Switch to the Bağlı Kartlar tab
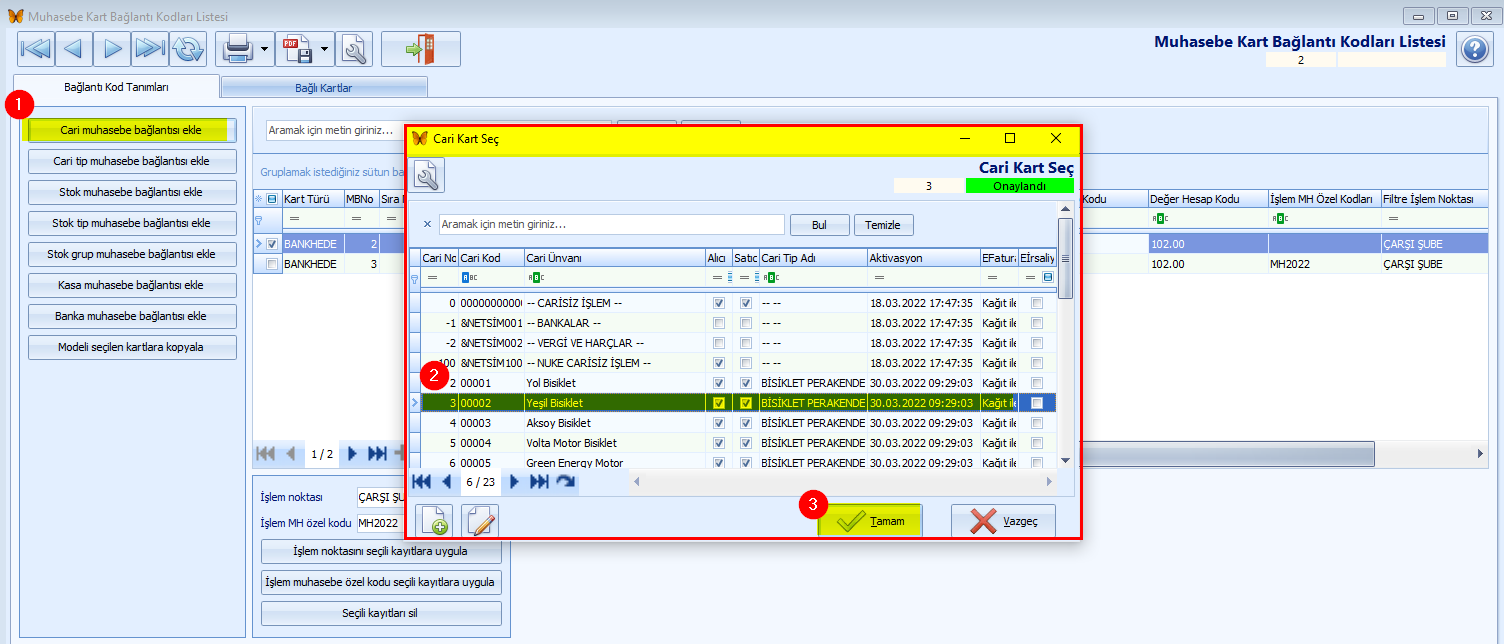Screen dimensions: 1504x644 [323, 88]
